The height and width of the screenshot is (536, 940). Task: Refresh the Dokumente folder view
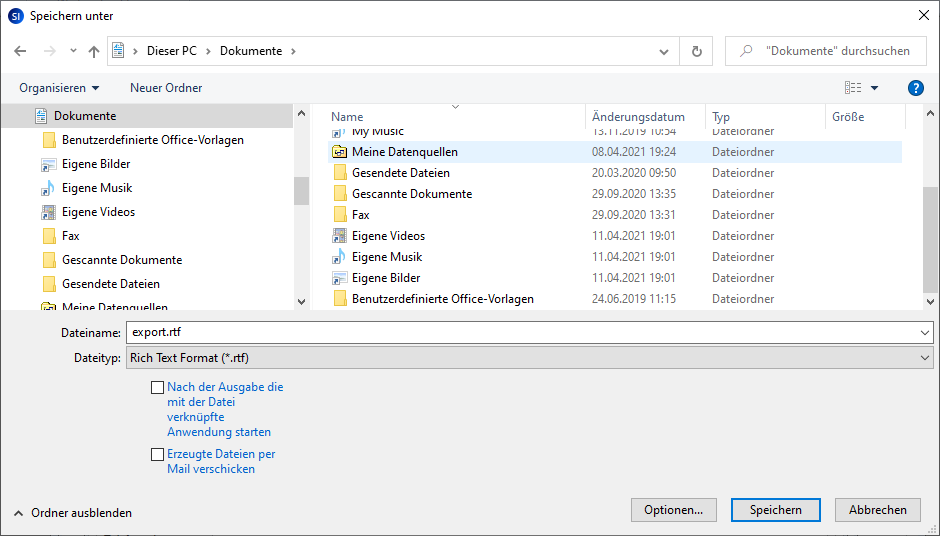click(697, 51)
